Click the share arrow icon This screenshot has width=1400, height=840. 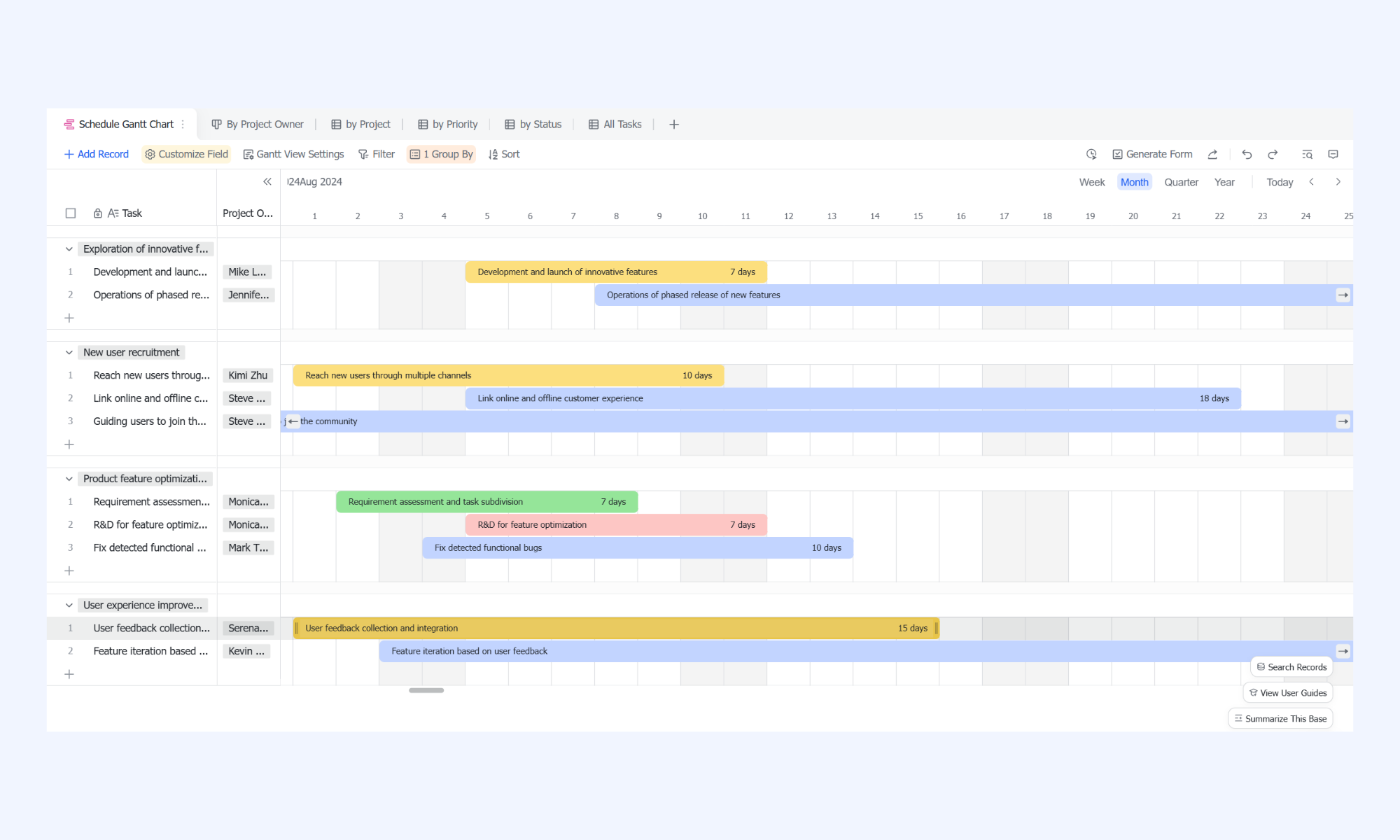[x=1212, y=154]
